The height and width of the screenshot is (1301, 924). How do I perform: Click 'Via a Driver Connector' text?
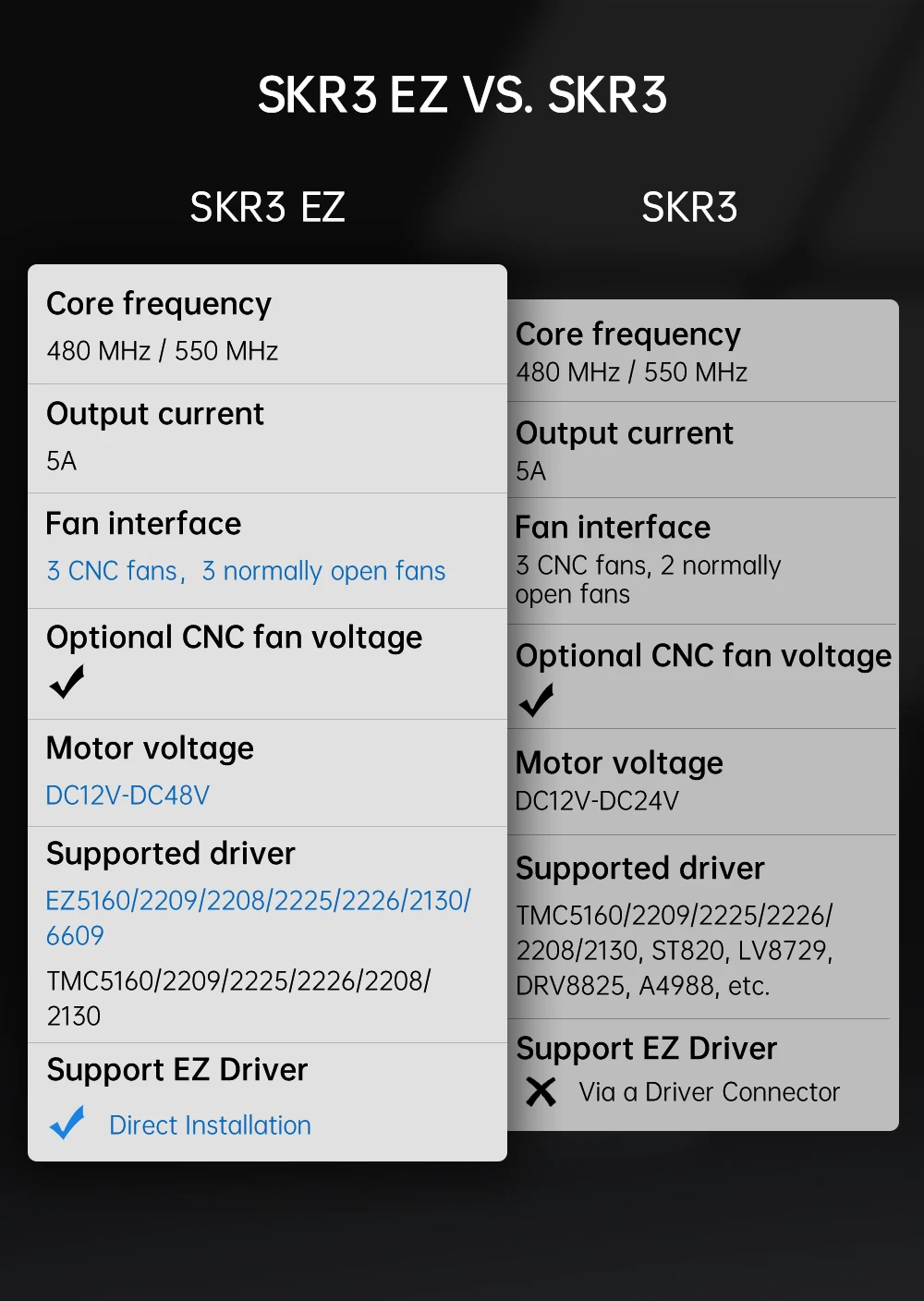pos(709,1092)
